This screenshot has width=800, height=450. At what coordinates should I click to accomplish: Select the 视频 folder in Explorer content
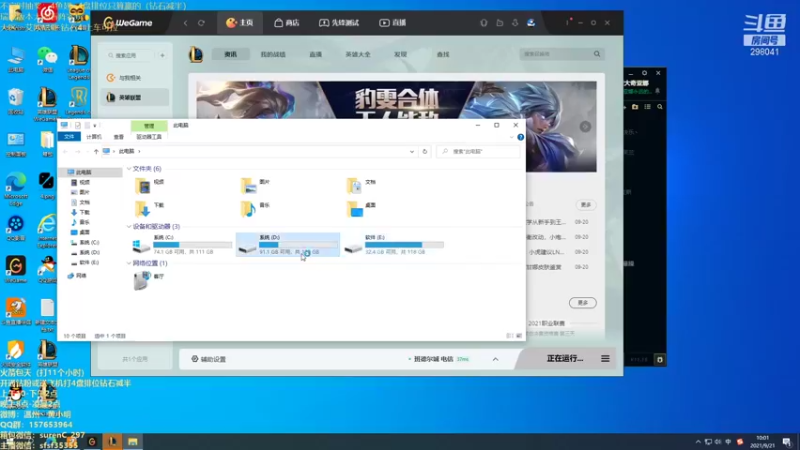pyautogui.click(x=149, y=185)
